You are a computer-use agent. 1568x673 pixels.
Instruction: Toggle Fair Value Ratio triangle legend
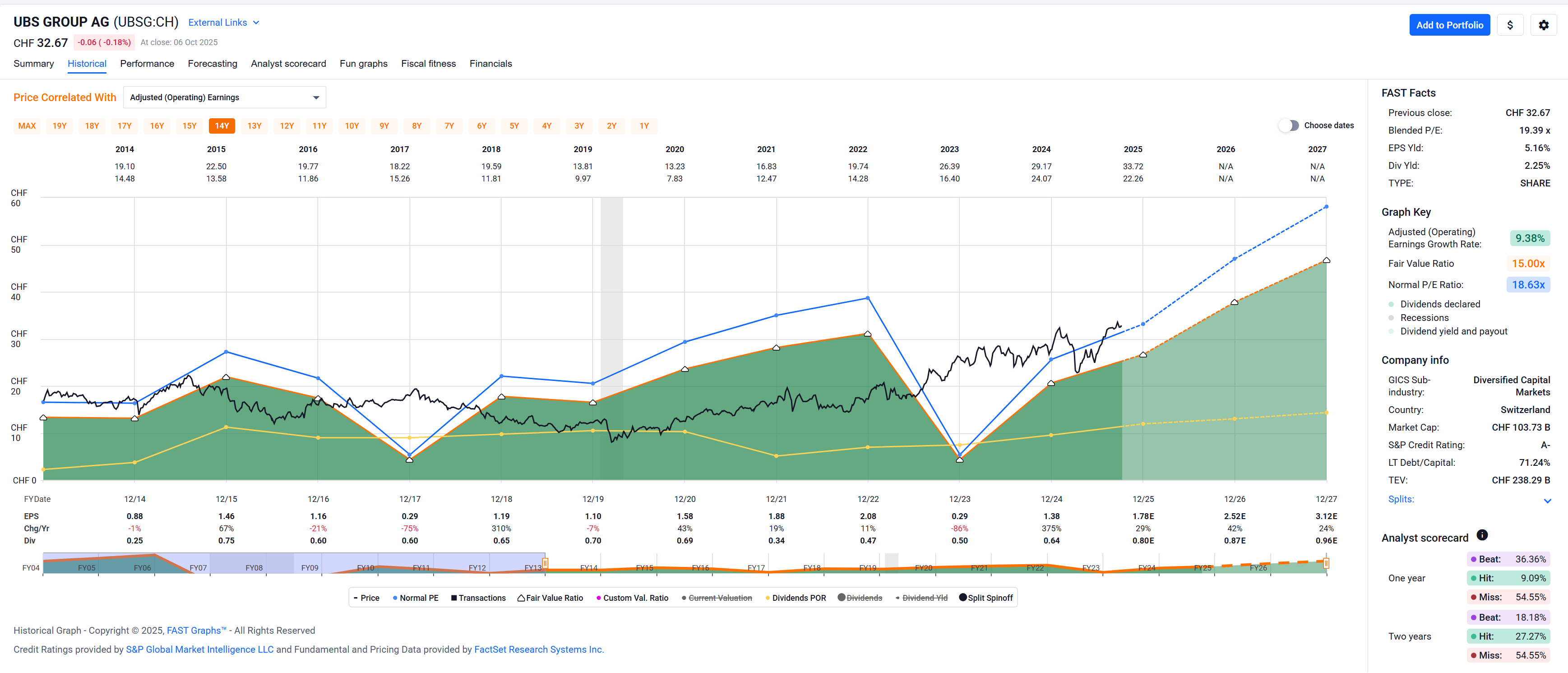click(x=550, y=598)
